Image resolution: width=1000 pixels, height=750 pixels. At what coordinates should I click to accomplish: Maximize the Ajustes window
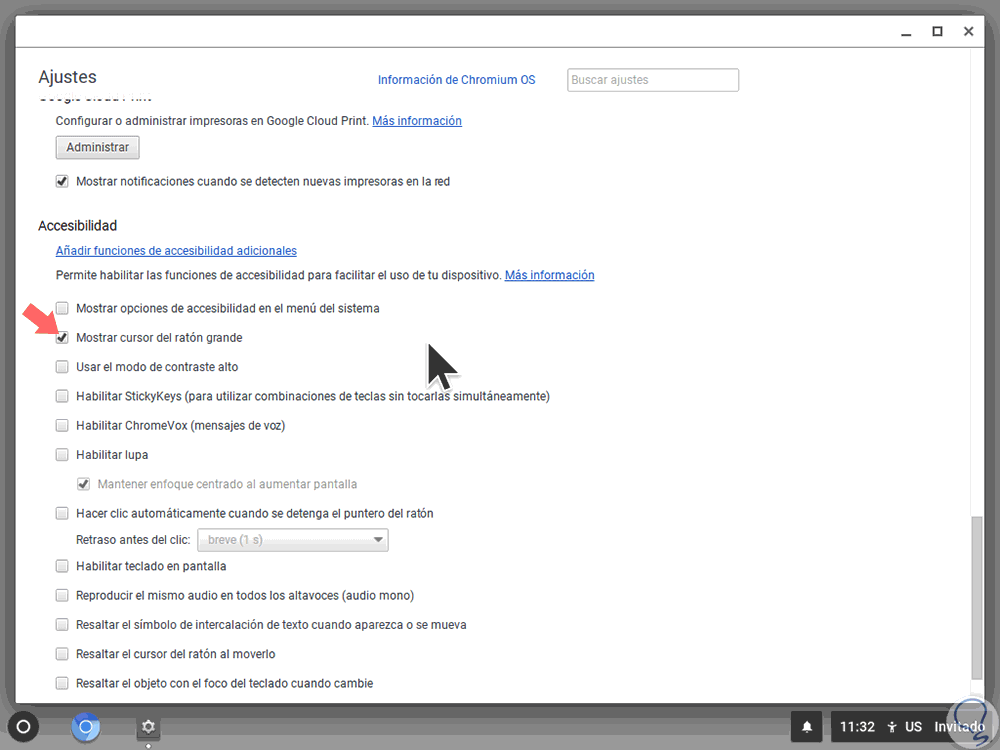(x=938, y=31)
